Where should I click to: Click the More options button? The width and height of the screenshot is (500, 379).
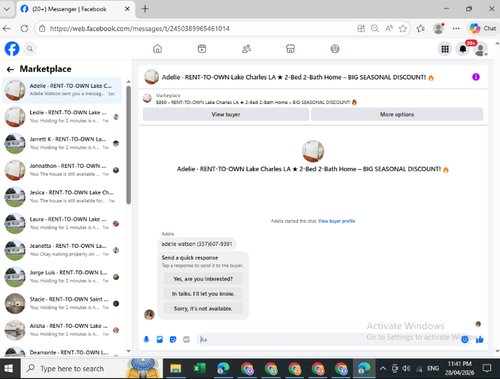pos(397,114)
